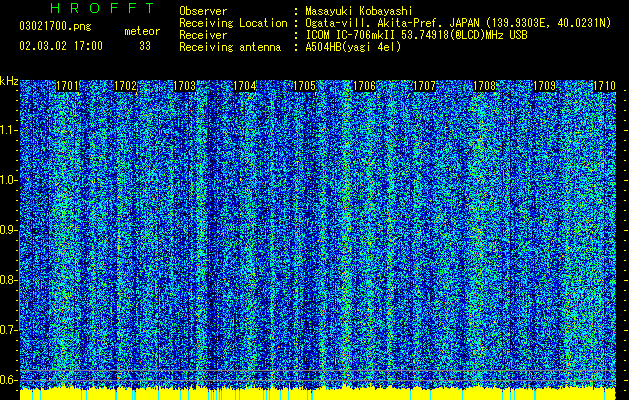
Task: Click the 1708 time marker
Action: [485, 86]
